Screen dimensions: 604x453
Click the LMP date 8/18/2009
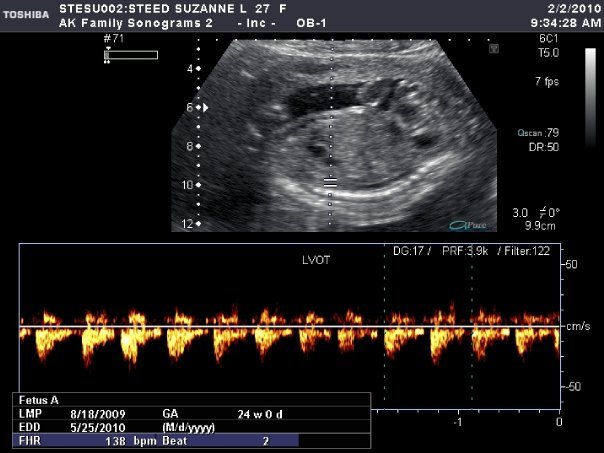[x=98, y=414]
